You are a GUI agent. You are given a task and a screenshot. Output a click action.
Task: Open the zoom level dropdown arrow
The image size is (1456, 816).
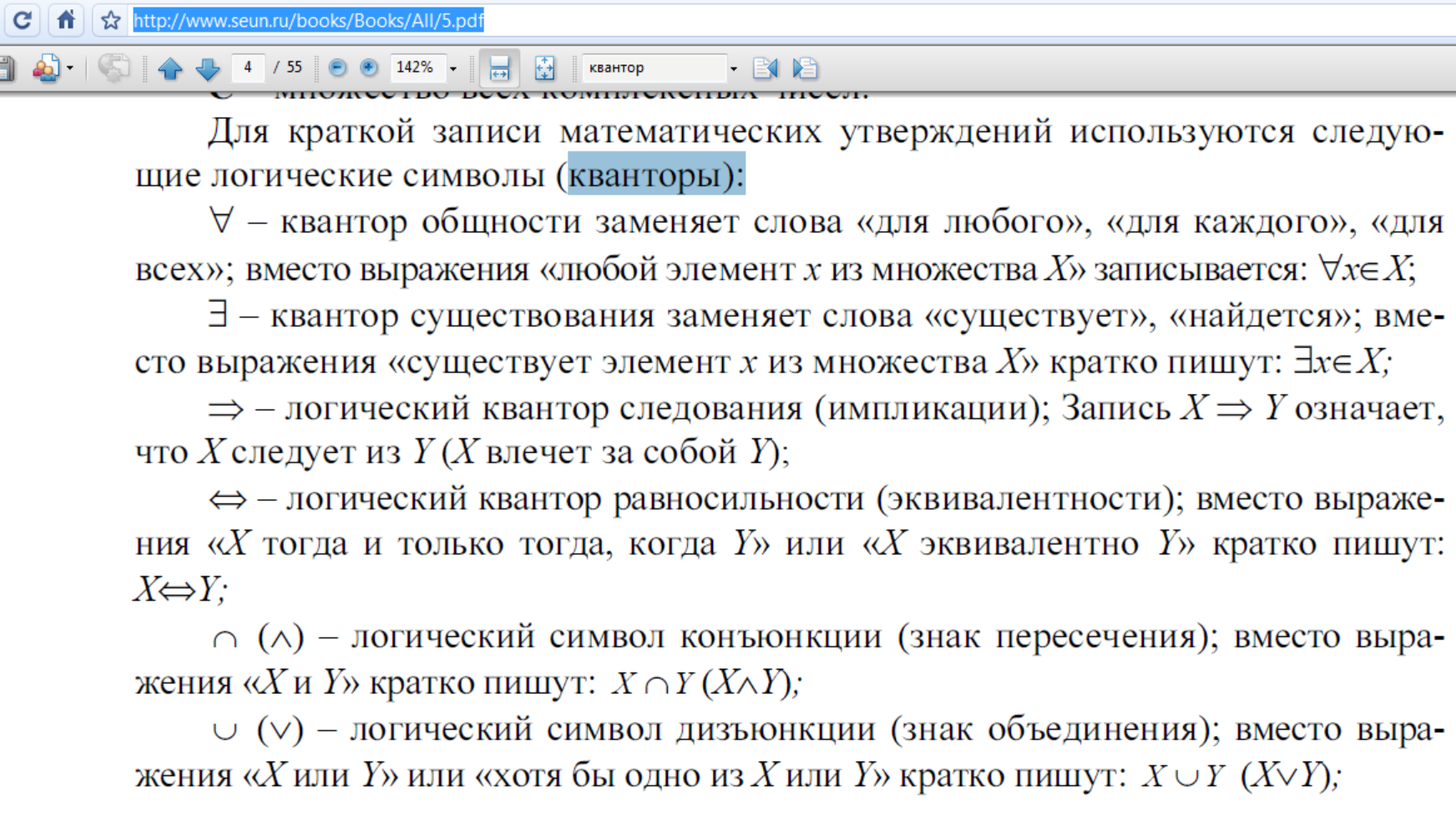453,68
